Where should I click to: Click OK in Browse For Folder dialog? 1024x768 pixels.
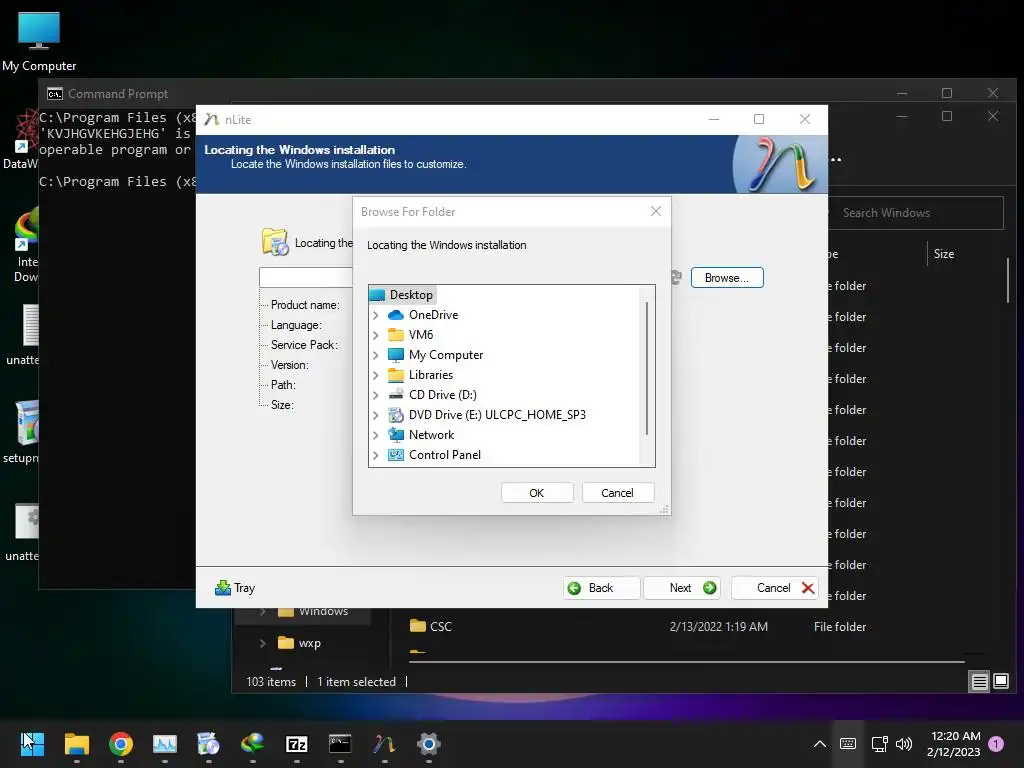(537, 493)
